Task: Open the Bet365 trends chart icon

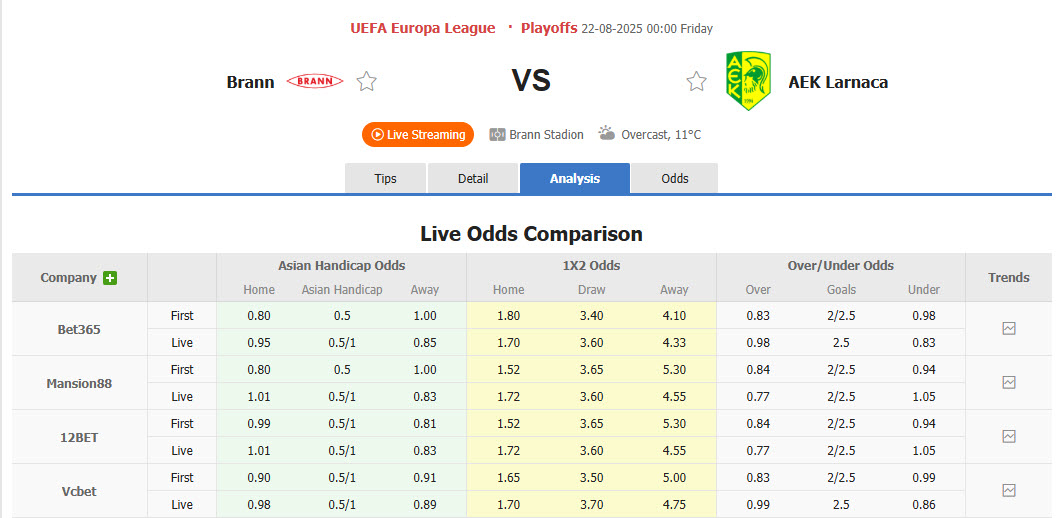Action: [x=1008, y=328]
